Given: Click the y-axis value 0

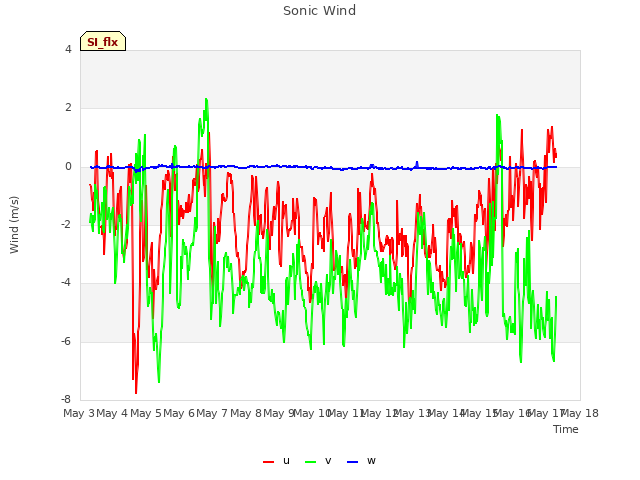Looking at the screenshot, I should click(x=68, y=167).
